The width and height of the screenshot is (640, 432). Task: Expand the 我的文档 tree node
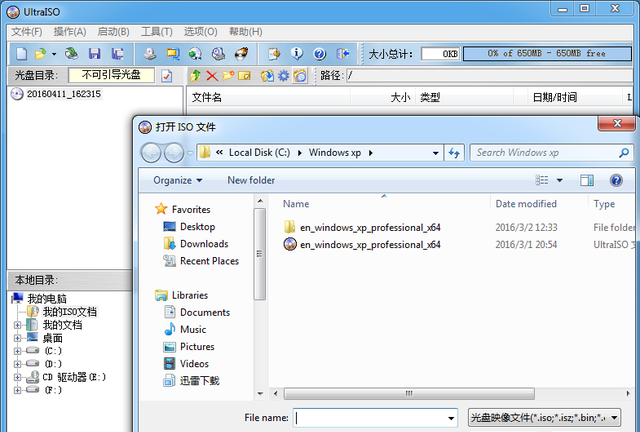(x=17, y=325)
